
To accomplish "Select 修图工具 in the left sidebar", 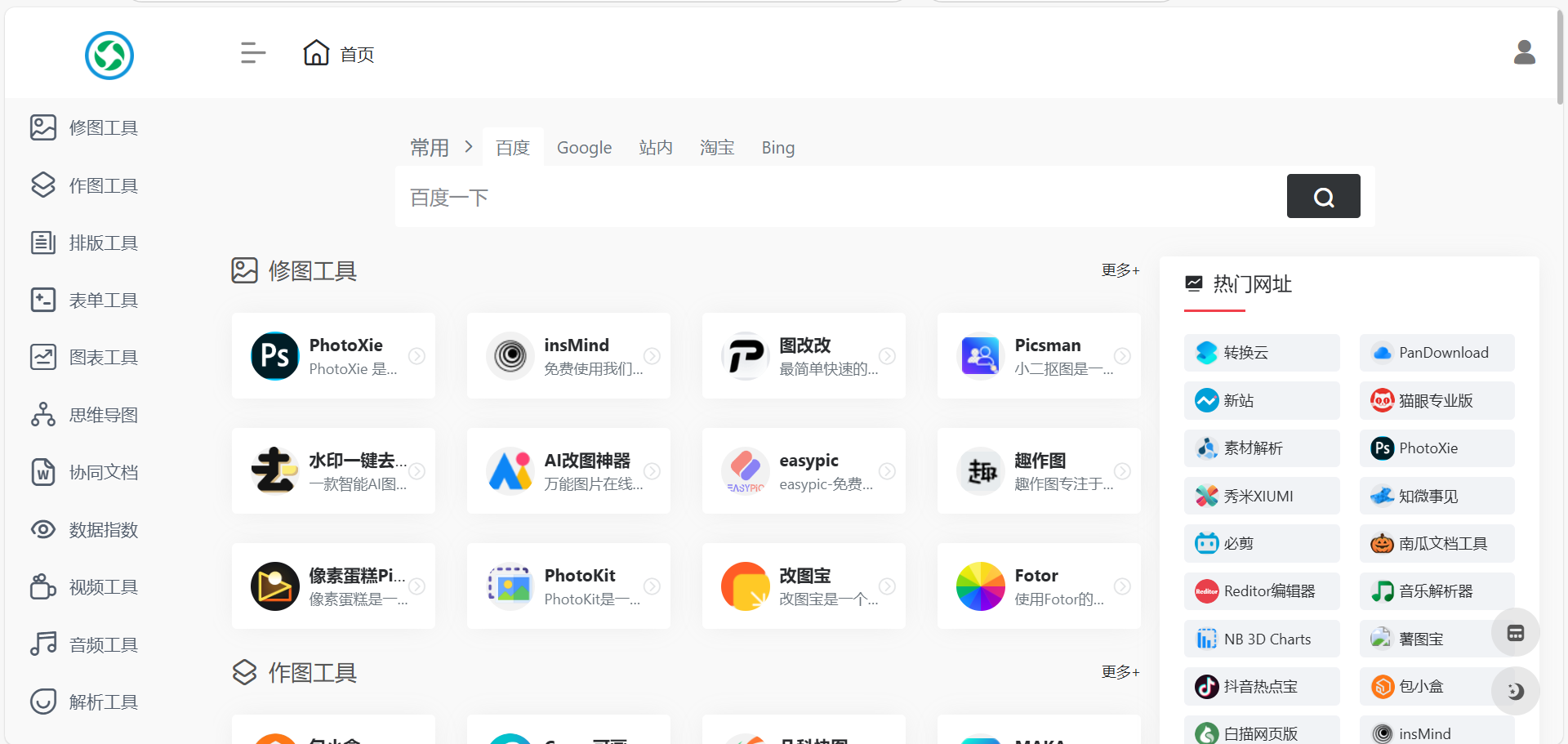I will tap(84, 127).
